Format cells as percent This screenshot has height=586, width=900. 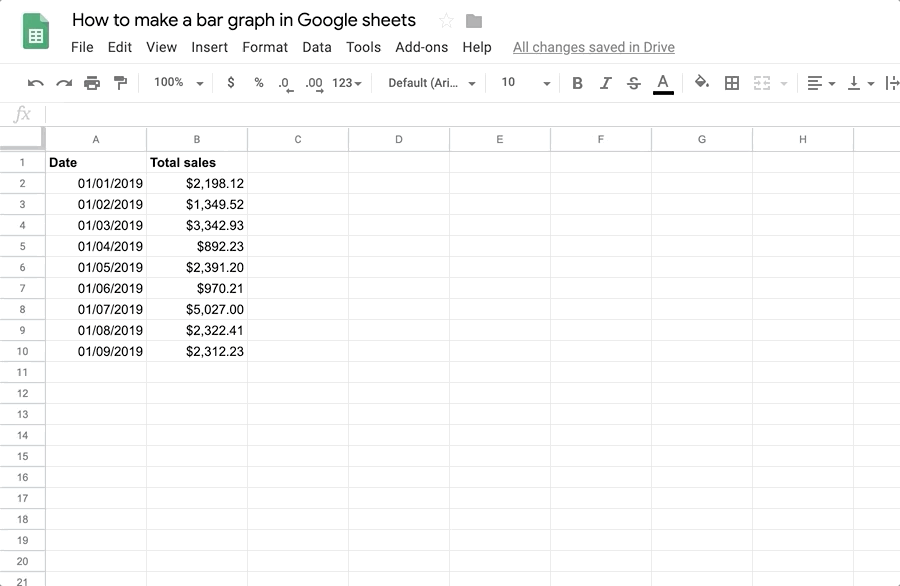coord(259,83)
